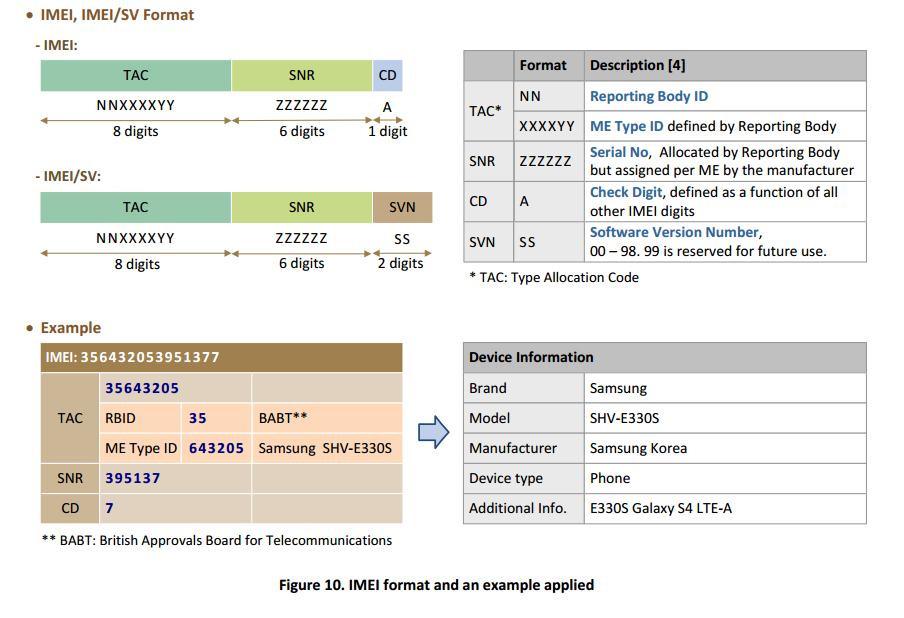Select the 'Model' label cell
The height and width of the screenshot is (618, 904).
524,419
